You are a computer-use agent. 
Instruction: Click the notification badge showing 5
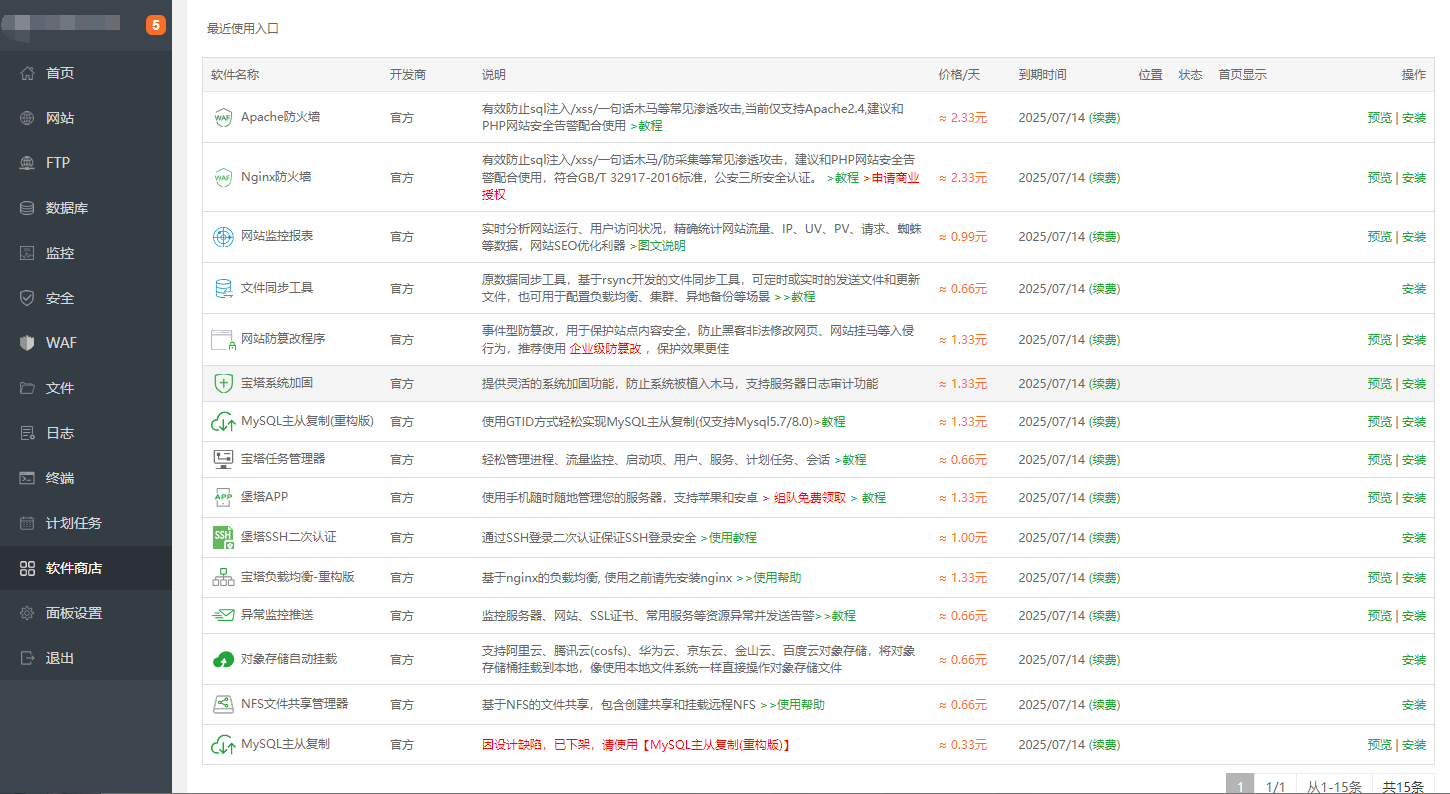[x=156, y=24]
